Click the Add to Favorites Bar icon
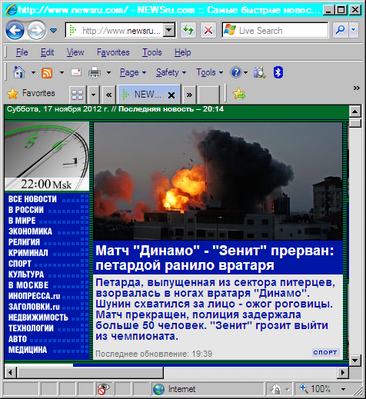366x399 pixels. coord(239,94)
